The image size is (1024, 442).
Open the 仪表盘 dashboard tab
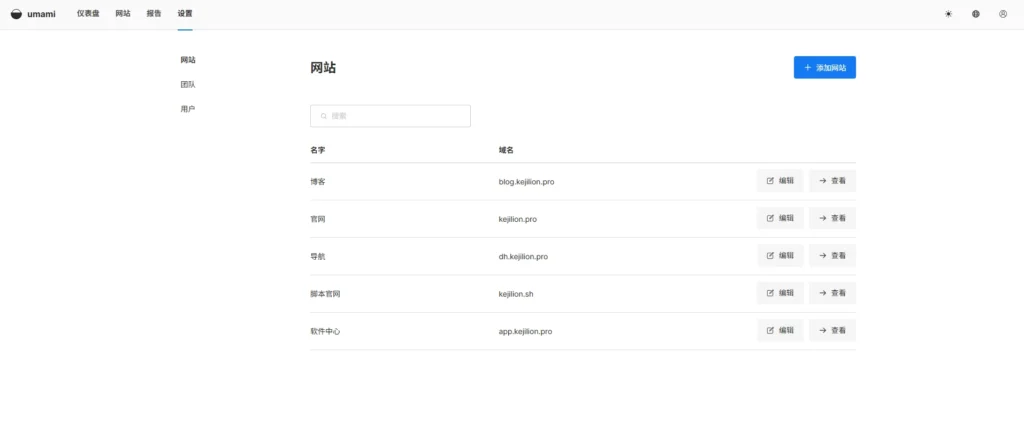coord(88,14)
